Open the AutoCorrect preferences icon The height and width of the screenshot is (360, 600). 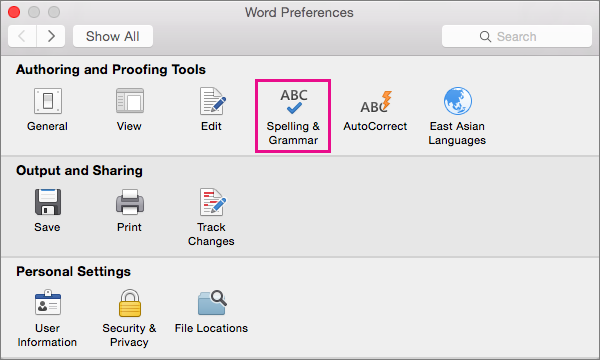(376, 102)
